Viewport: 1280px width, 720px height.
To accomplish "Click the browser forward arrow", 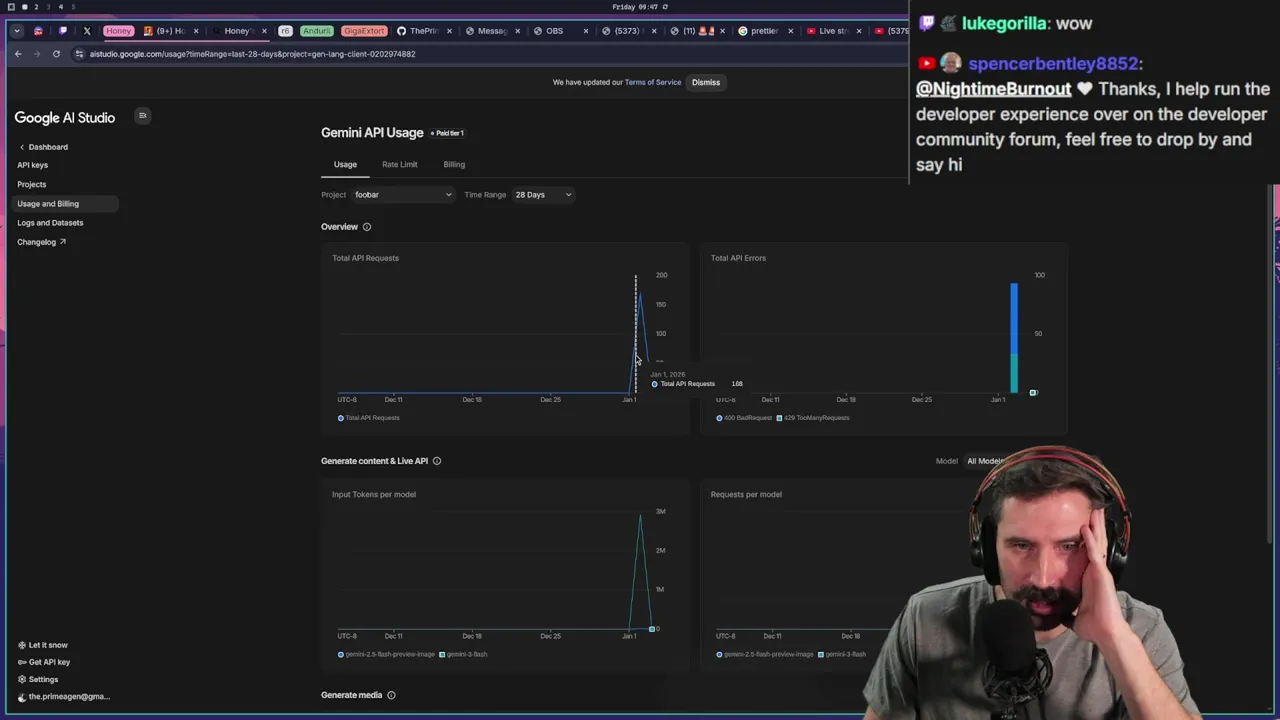I will (37, 54).
